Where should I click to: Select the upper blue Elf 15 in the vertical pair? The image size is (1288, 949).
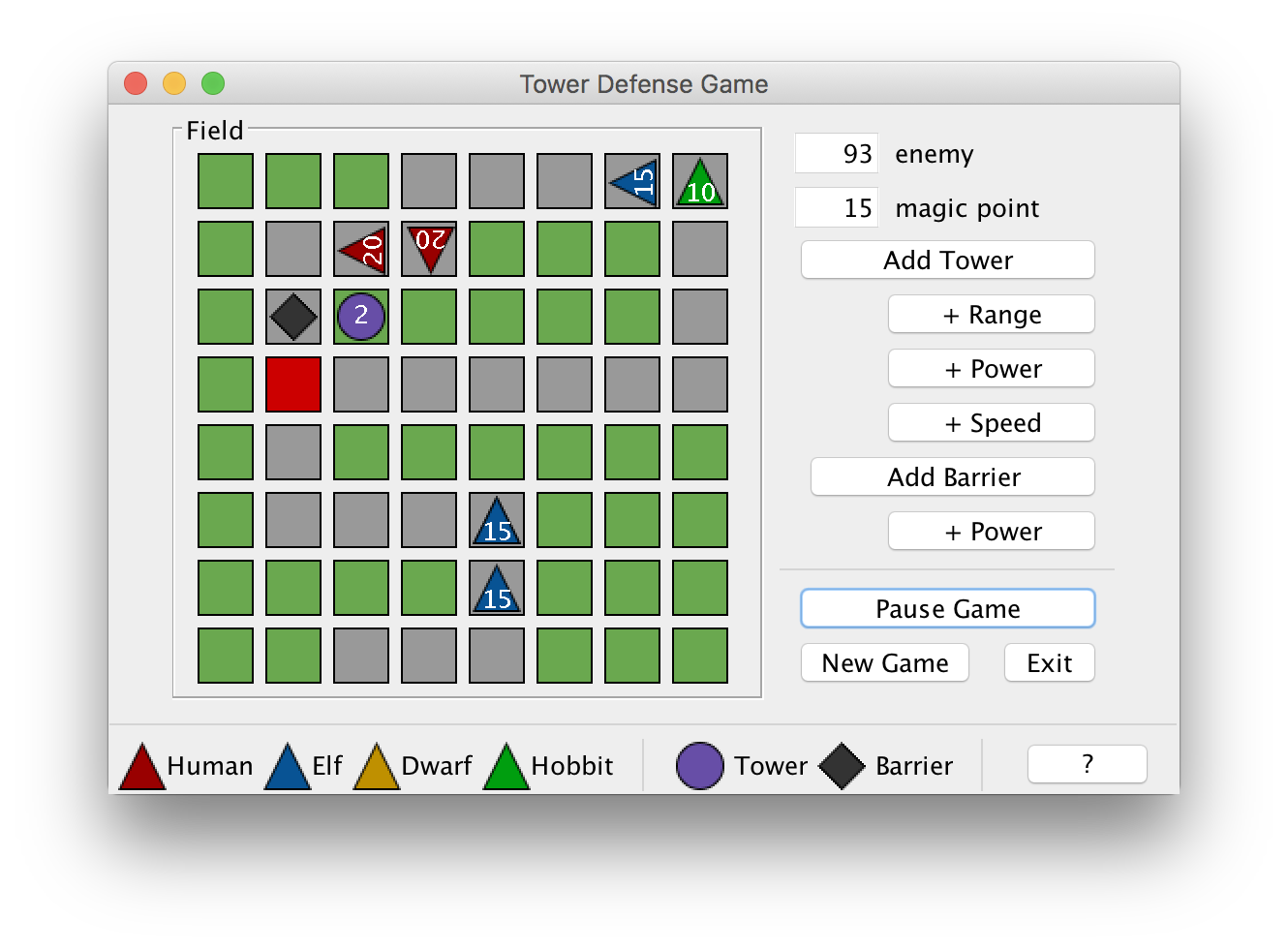click(x=497, y=520)
